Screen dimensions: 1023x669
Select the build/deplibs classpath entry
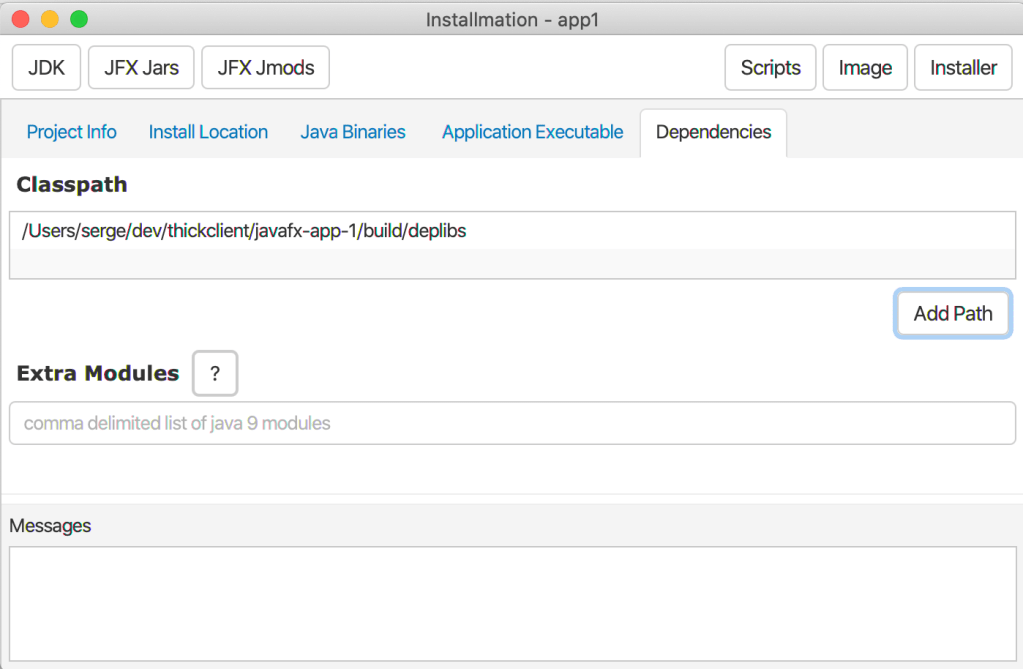244,231
